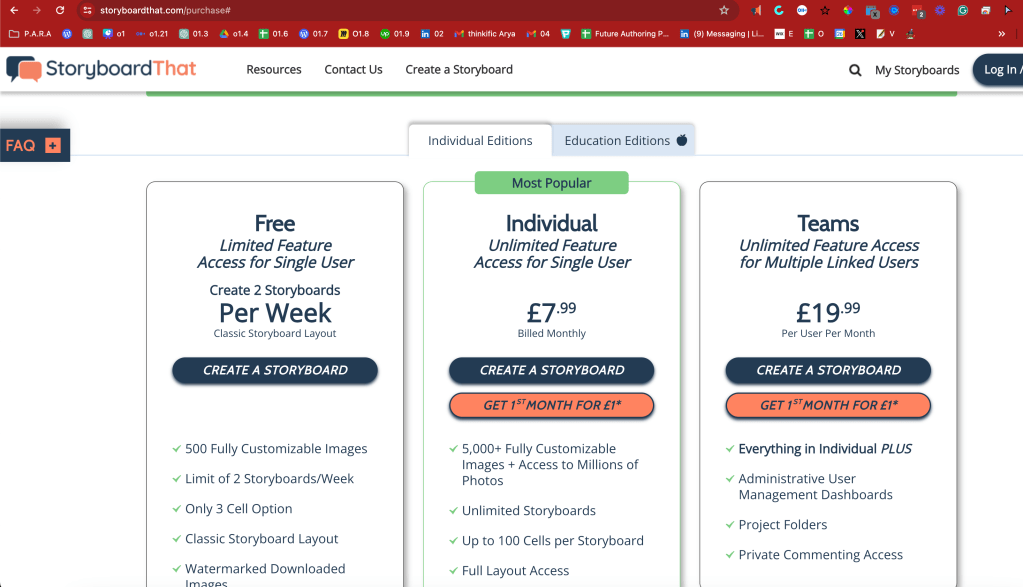Show more bookmarks with double chevron
Screen dimensions: 1023x587
(x=1001, y=34)
